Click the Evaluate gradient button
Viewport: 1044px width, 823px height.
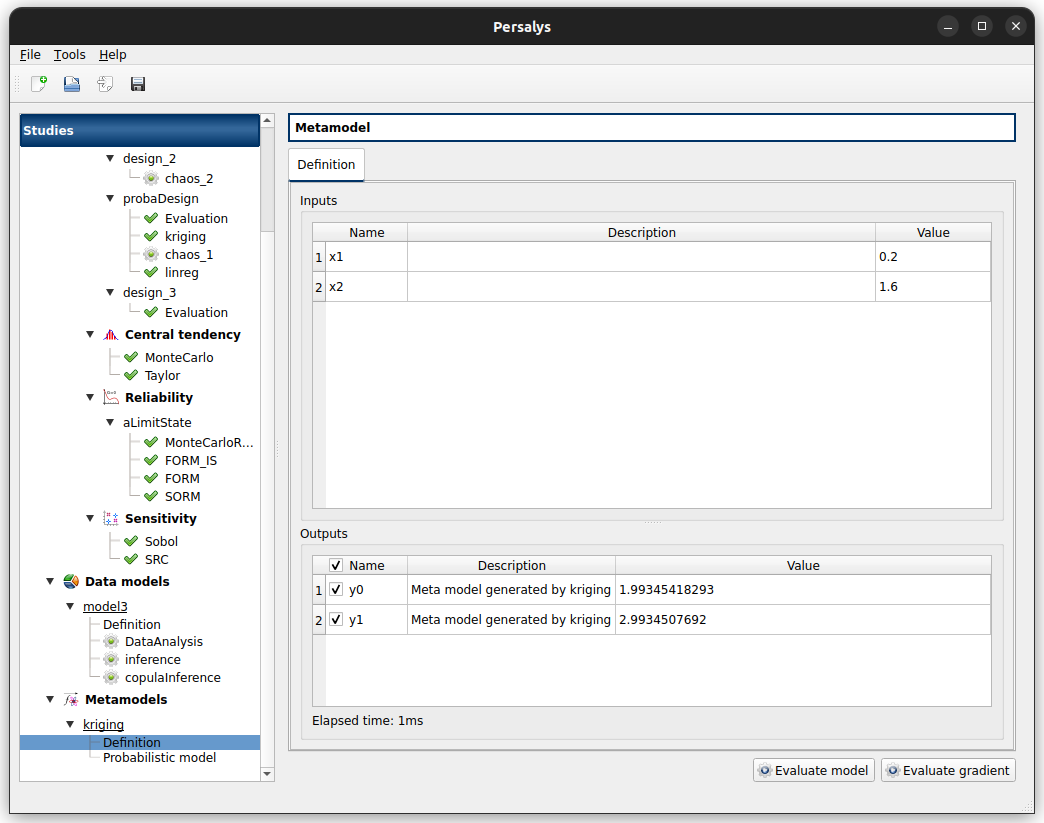pyautogui.click(x=948, y=771)
